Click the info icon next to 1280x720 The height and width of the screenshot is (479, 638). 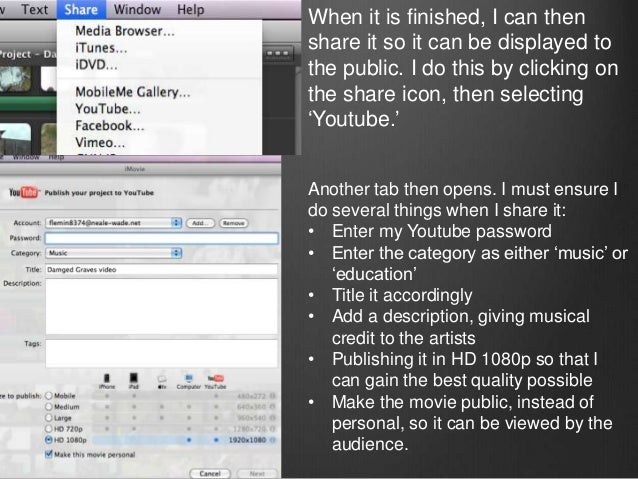[273, 429]
